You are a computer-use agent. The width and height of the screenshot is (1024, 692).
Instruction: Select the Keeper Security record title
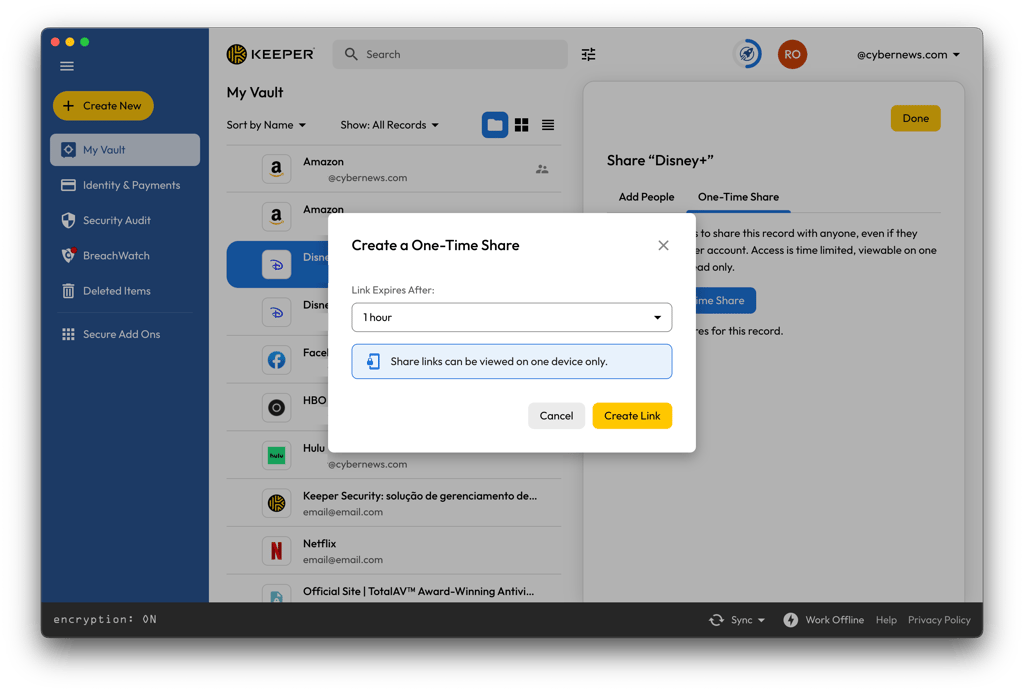[x=419, y=496]
